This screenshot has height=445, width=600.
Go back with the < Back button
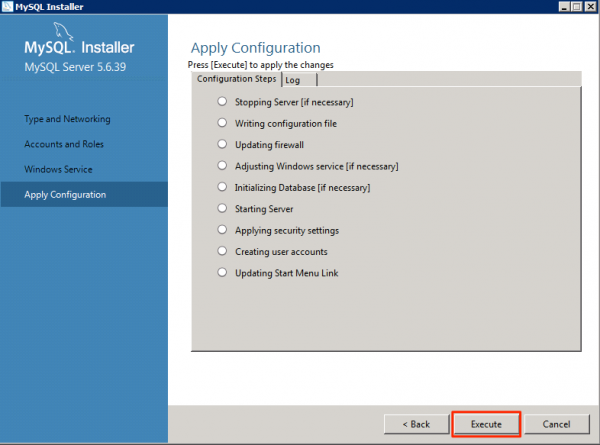pyautogui.click(x=416, y=424)
